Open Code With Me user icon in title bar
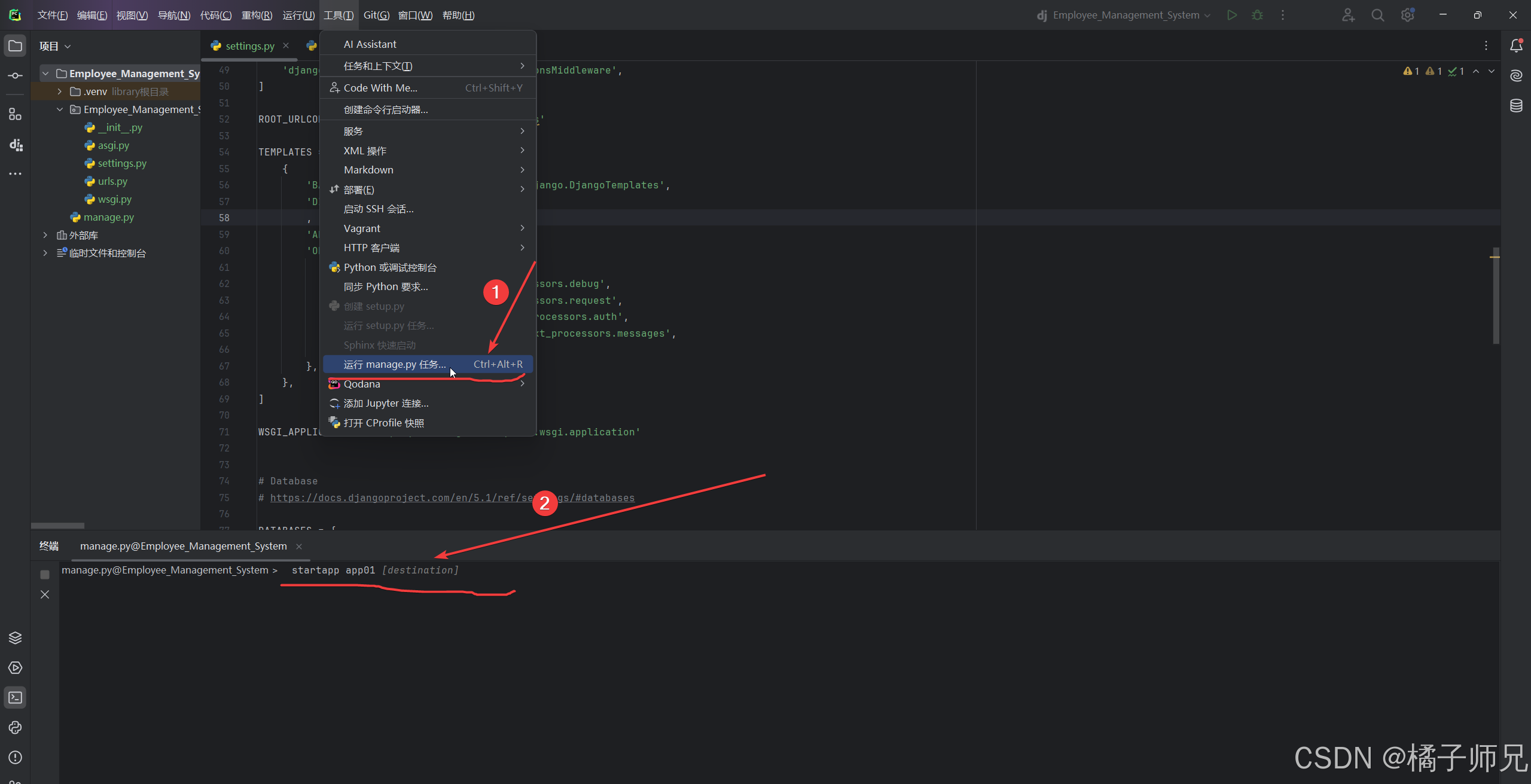This screenshot has height=784, width=1531. coord(1348,15)
